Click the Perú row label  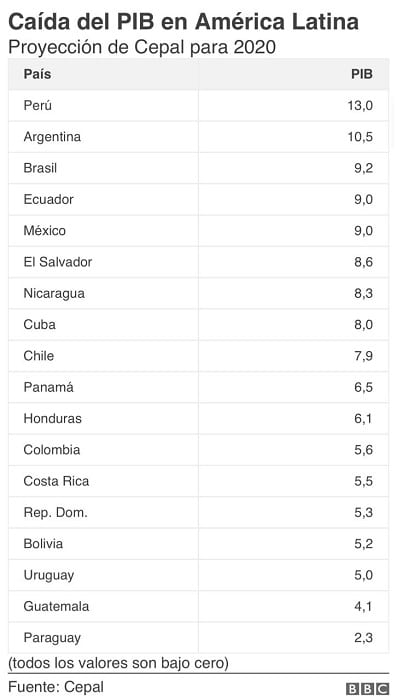[38, 105]
